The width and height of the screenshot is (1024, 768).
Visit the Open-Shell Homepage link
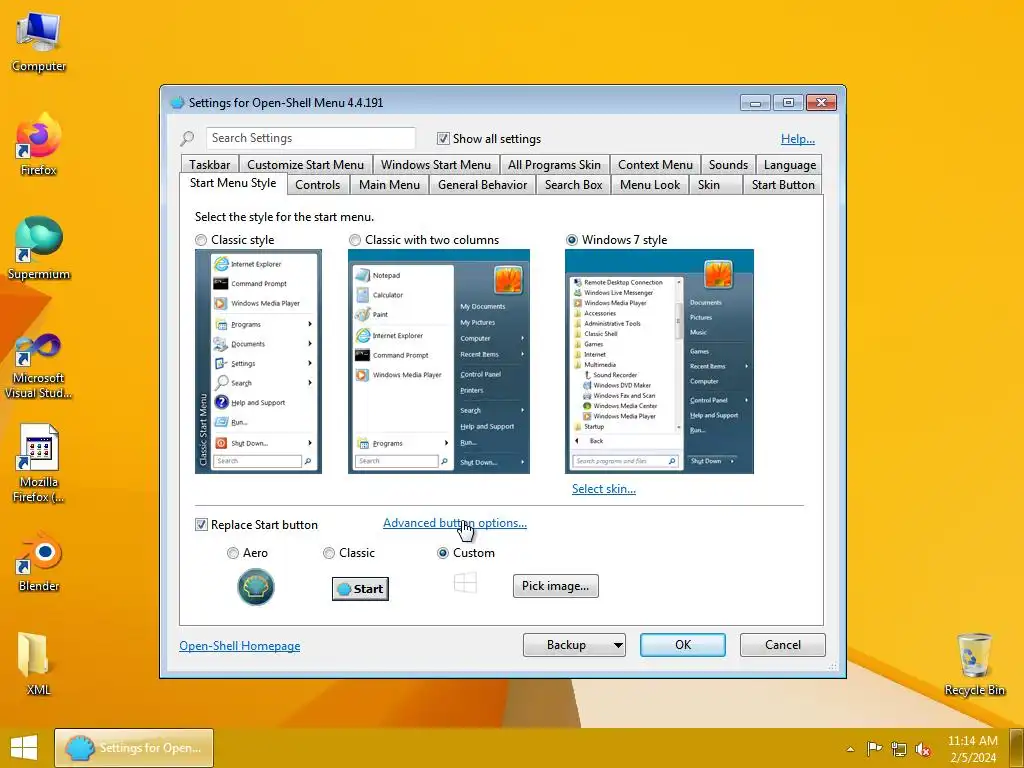pos(240,646)
